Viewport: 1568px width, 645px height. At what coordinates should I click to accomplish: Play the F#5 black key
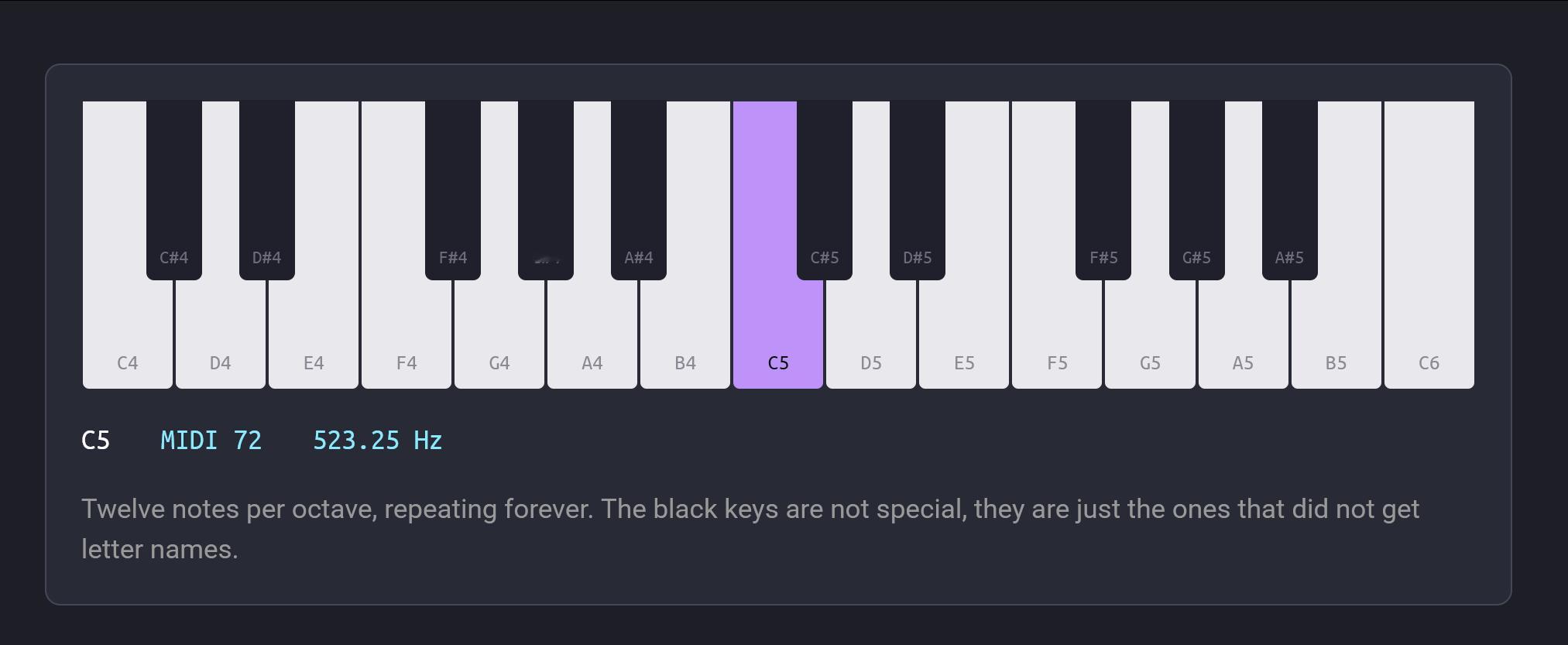pyautogui.click(x=1103, y=190)
